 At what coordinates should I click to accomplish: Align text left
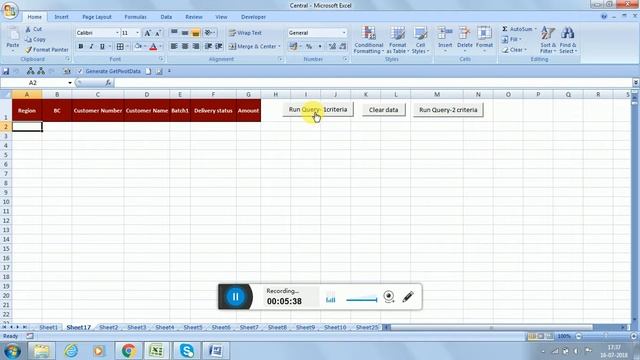pyautogui.click(x=174, y=47)
